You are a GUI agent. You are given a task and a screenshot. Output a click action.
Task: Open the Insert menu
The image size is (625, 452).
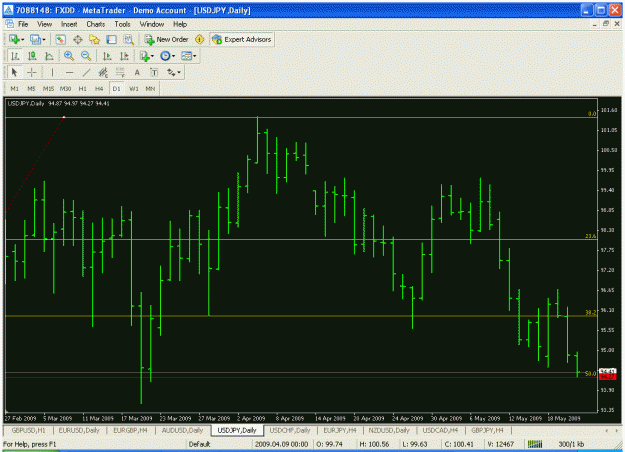69,24
